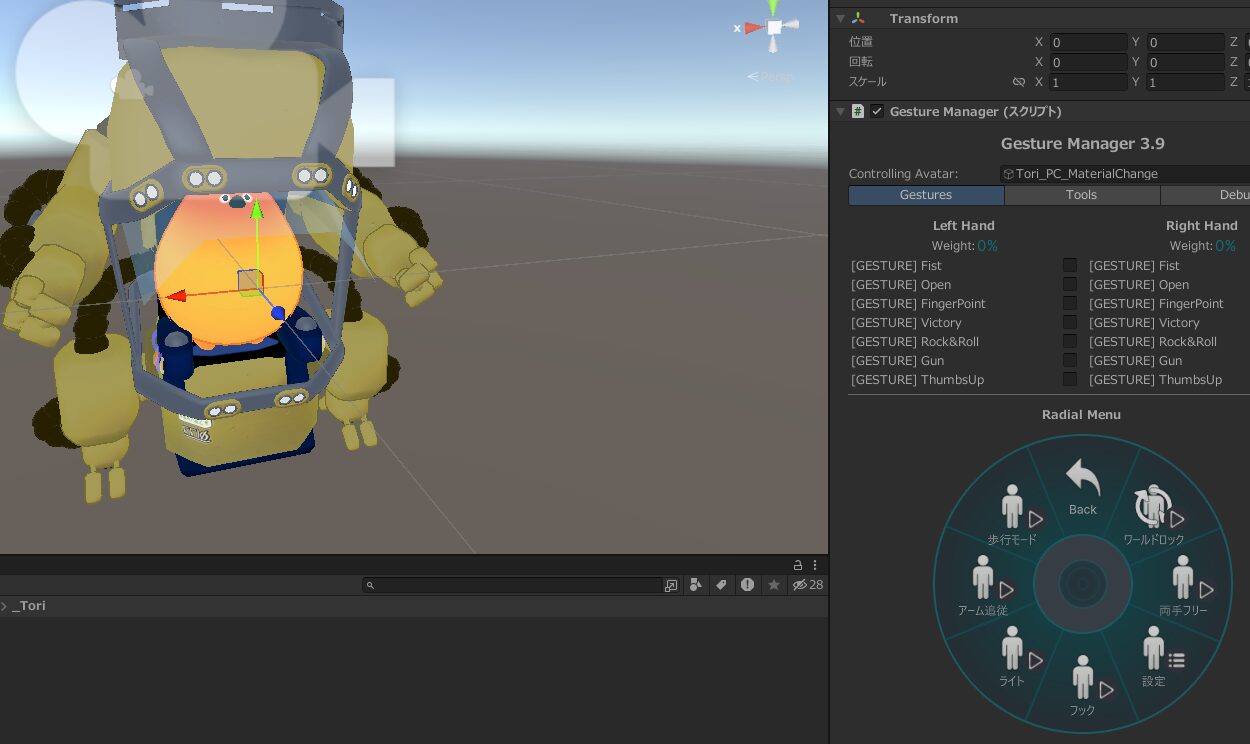Click the Back arrow in Radial Menu
The image size is (1250, 744).
pos(1082,486)
